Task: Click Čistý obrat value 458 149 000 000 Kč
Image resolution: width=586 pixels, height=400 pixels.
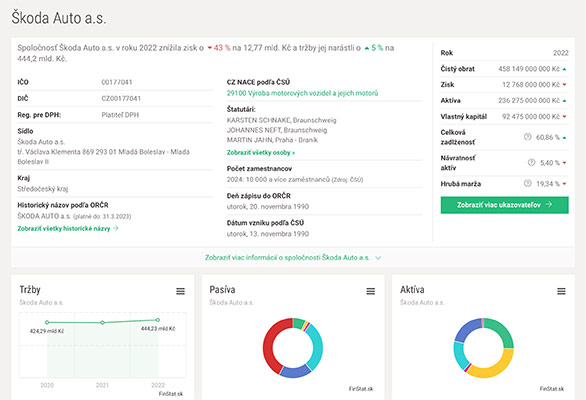Action: [529, 69]
